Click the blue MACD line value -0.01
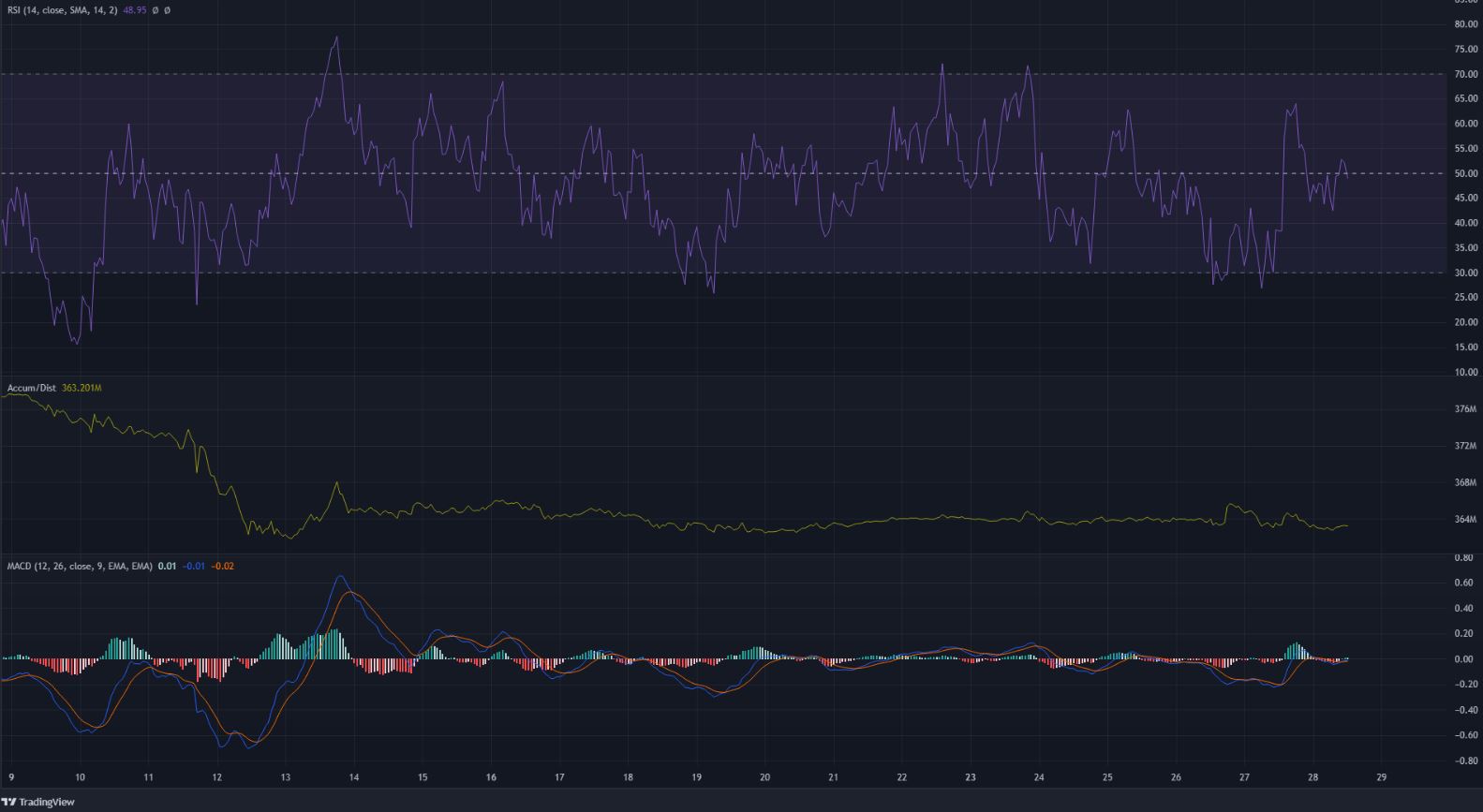Screen dimensions: 1483x812 click(193, 566)
